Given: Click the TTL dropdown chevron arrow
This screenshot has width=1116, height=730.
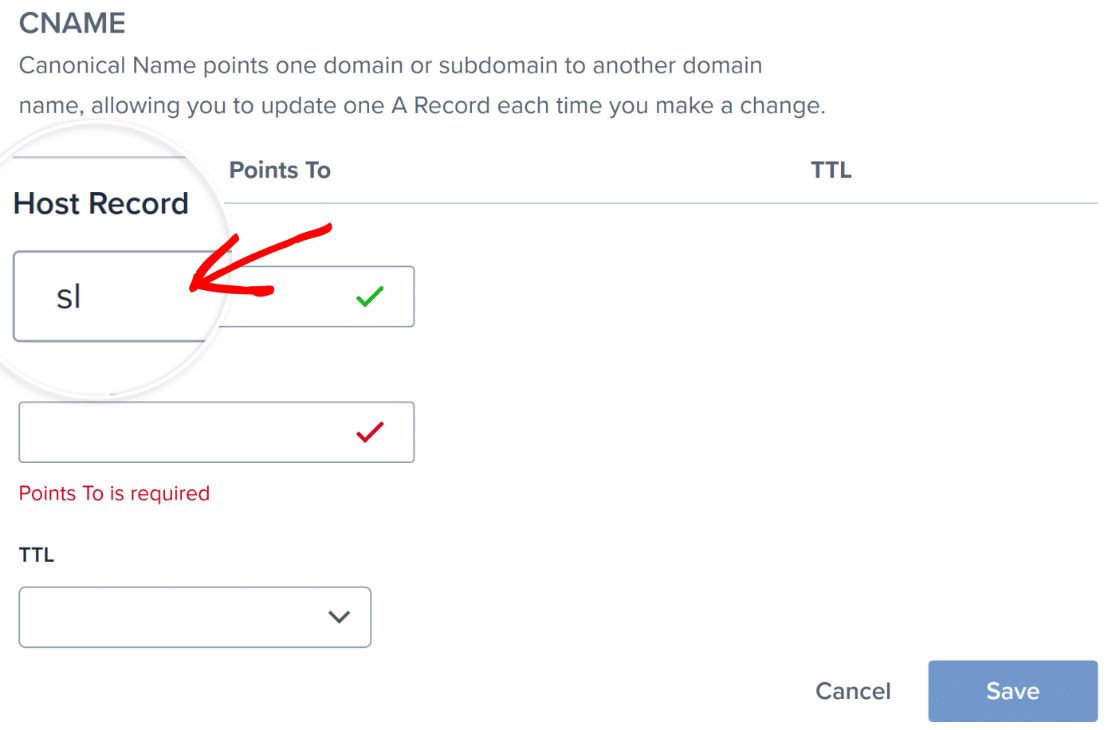Looking at the screenshot, I should coord(339,617).
